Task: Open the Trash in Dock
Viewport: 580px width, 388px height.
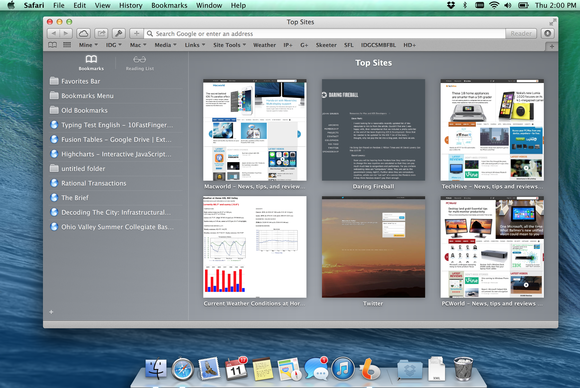Action: pos(463,368)
